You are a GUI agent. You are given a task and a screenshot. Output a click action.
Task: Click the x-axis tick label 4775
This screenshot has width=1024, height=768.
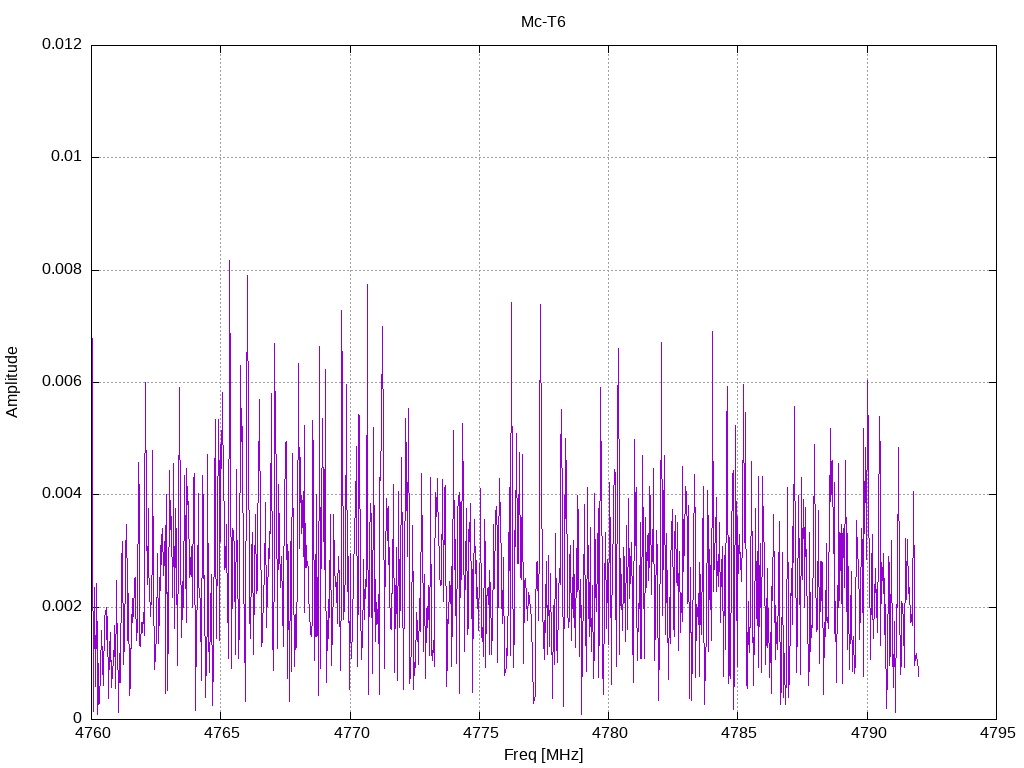(480, 733)
